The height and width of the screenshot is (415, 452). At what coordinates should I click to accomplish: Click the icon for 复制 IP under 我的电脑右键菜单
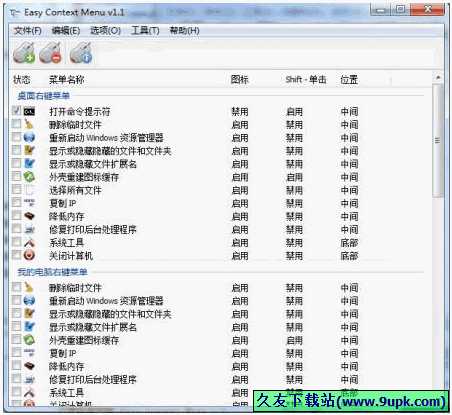(29, 353)
